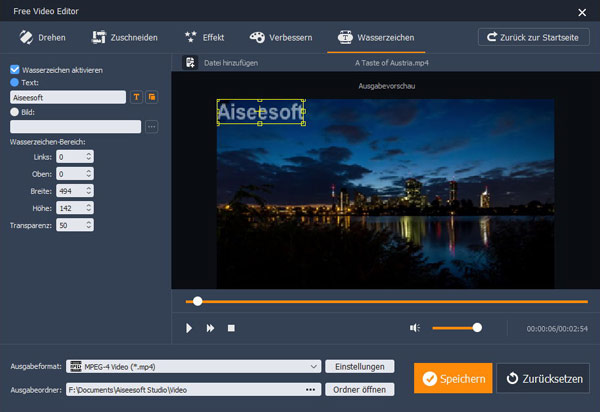Open the font settings T icon

coord(137,97)
